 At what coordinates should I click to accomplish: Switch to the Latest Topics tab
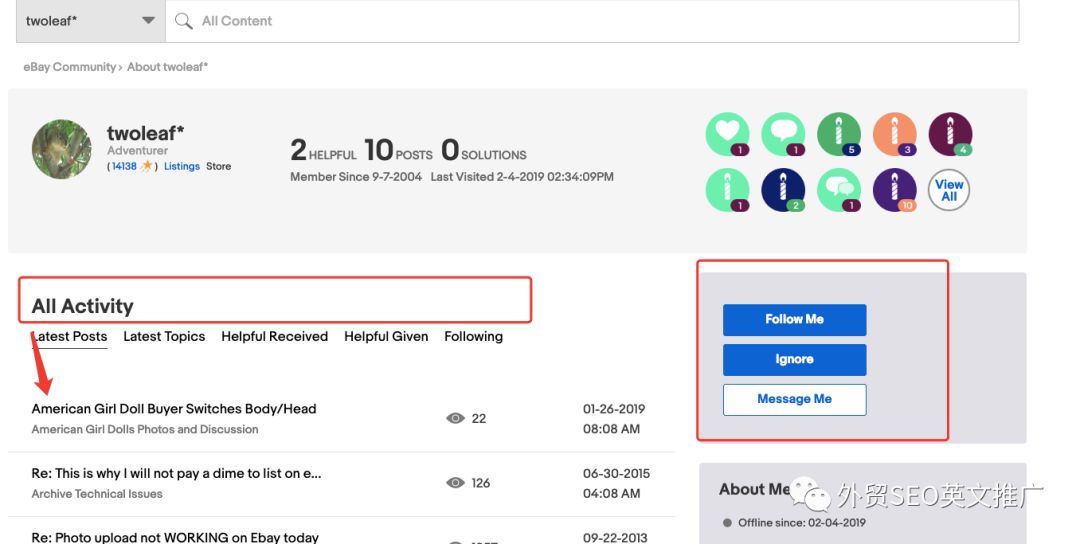point(164,337)
